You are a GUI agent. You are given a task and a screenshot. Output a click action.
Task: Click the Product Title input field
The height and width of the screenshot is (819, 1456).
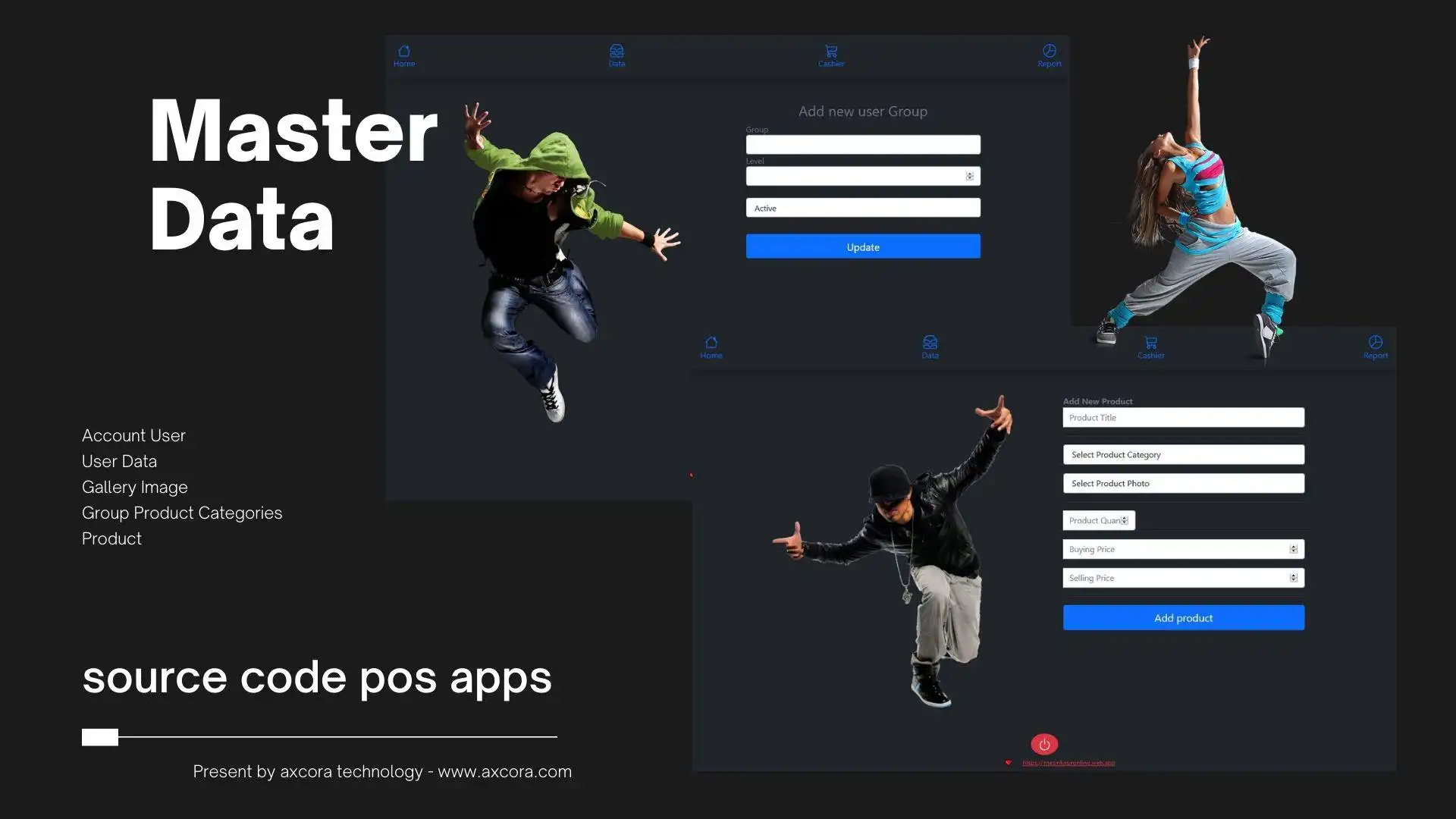pyautogui.click(x=1182, y=418)
